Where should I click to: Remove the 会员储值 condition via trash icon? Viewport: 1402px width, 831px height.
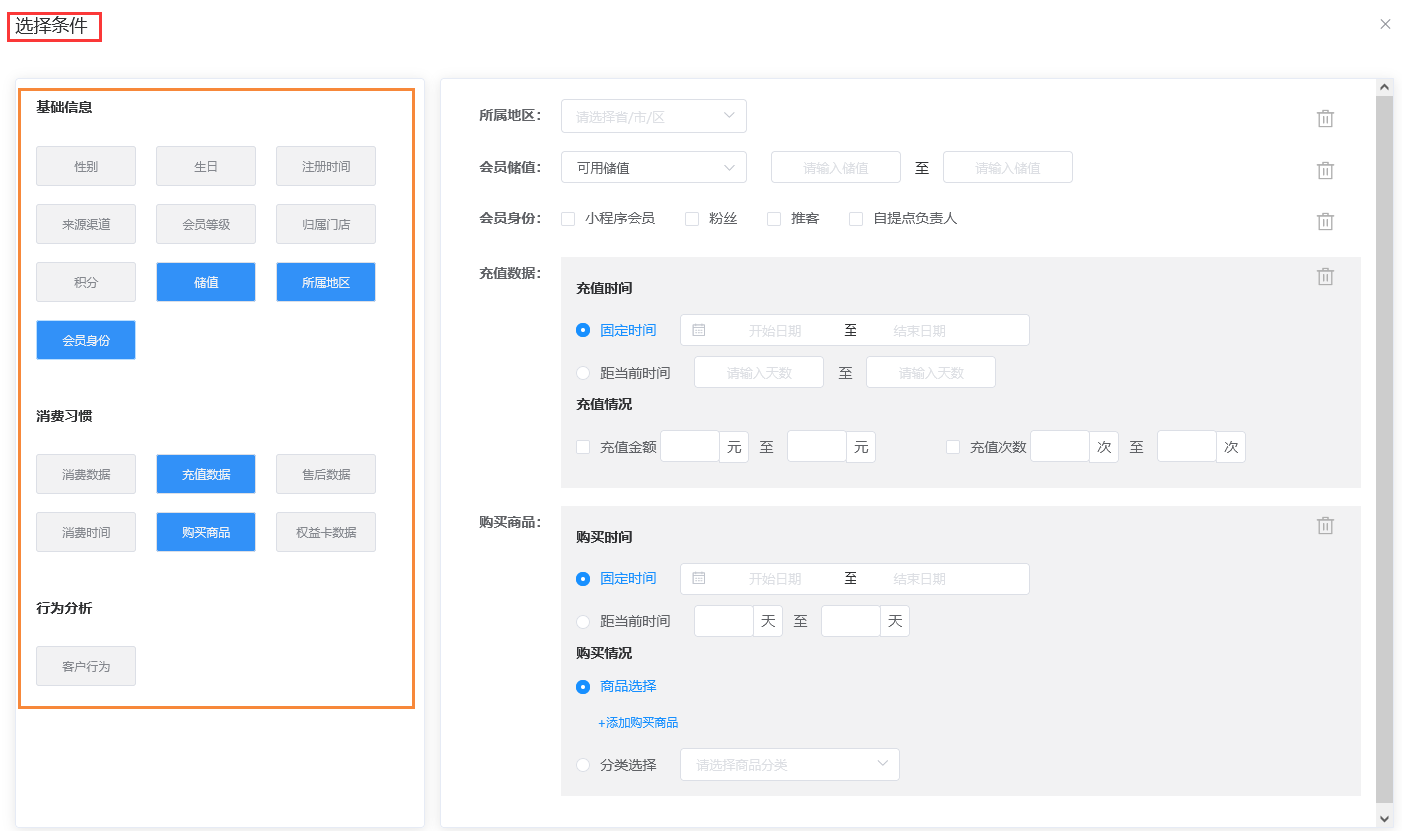(1325, 170)
